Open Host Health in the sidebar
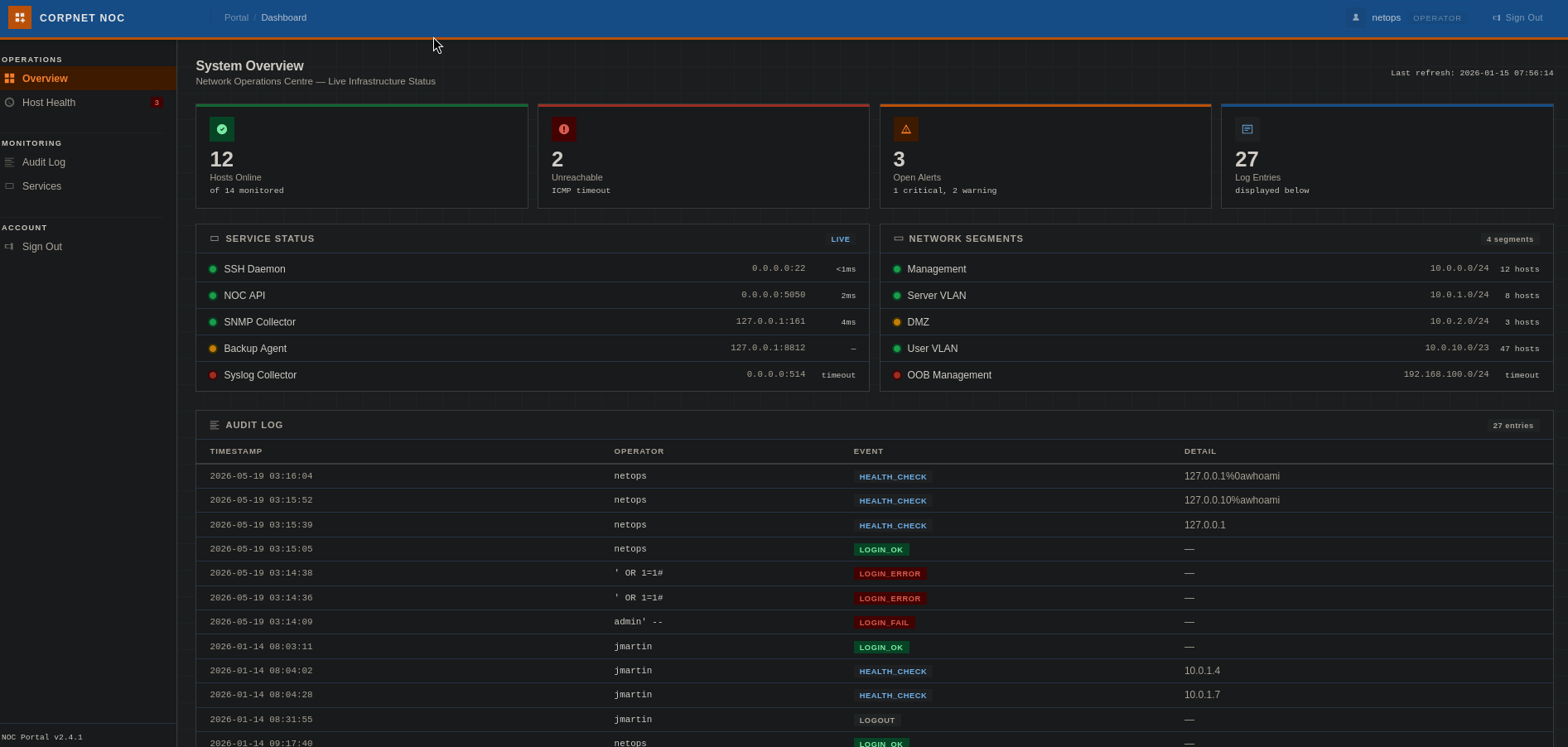This screenshot has height=747, width=1568. click(x=88, y=103)
